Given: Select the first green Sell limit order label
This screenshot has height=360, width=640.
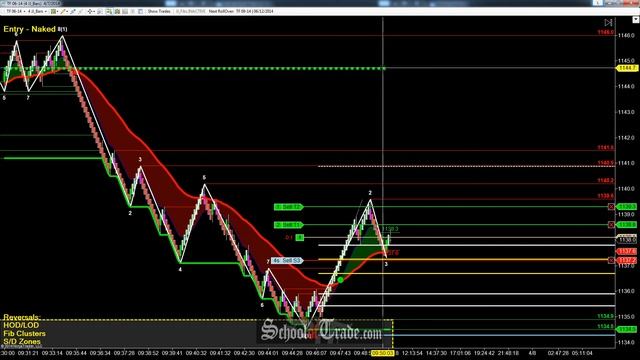Looking at the screenshot, I should pos(288,207).
